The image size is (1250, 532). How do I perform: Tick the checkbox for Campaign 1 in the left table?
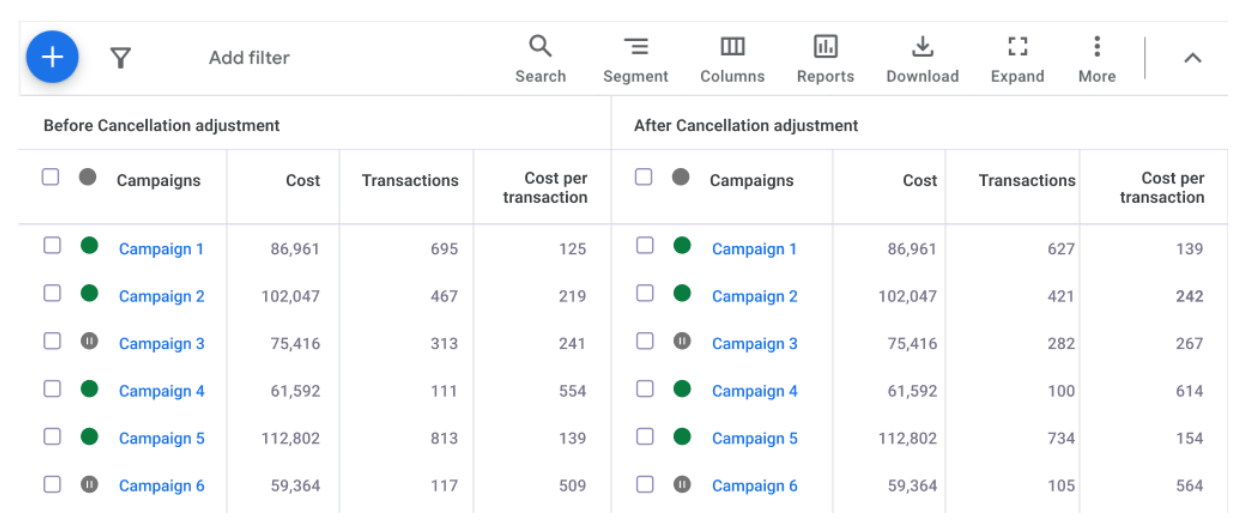pos(52,246)
